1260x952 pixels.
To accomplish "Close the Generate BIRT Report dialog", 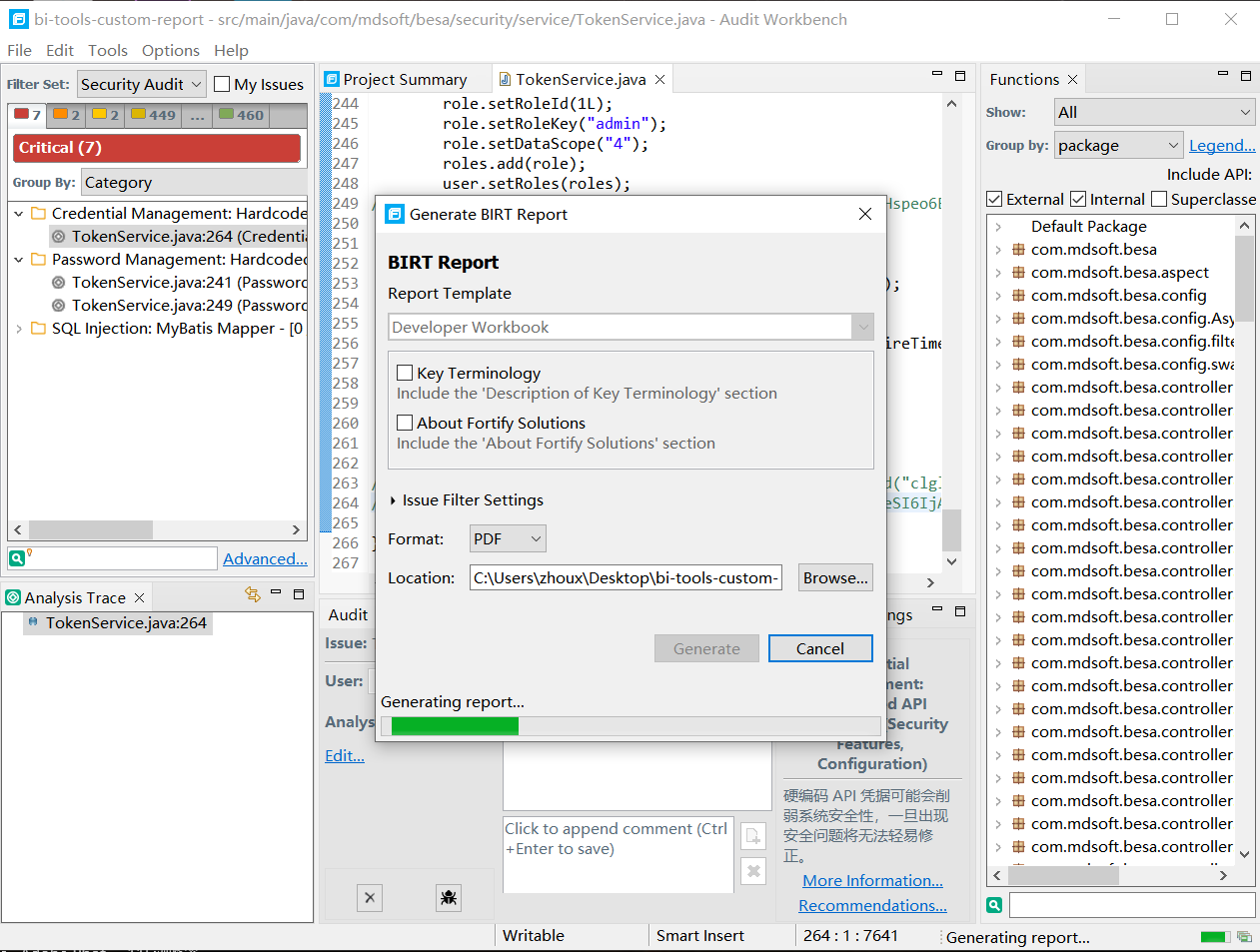I will 865,214.
